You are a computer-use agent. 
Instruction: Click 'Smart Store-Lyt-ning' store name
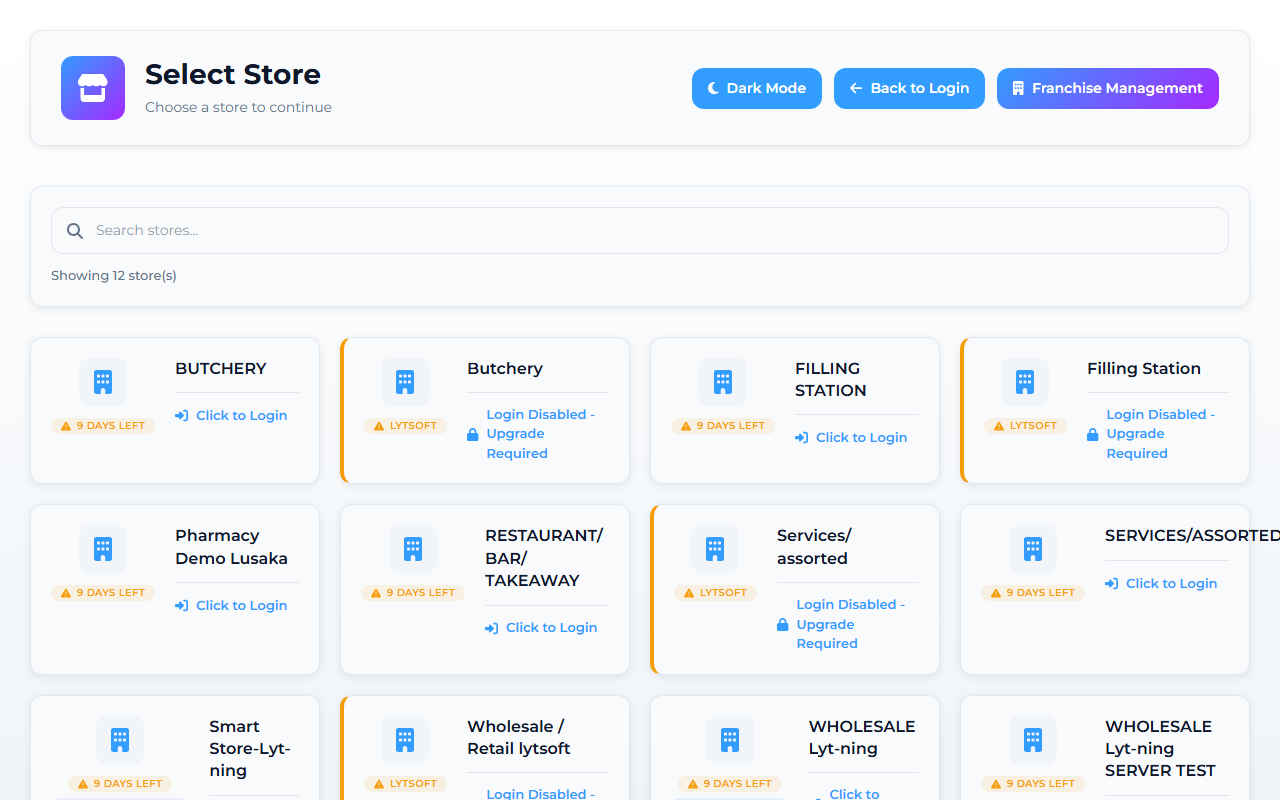[250, 748]
